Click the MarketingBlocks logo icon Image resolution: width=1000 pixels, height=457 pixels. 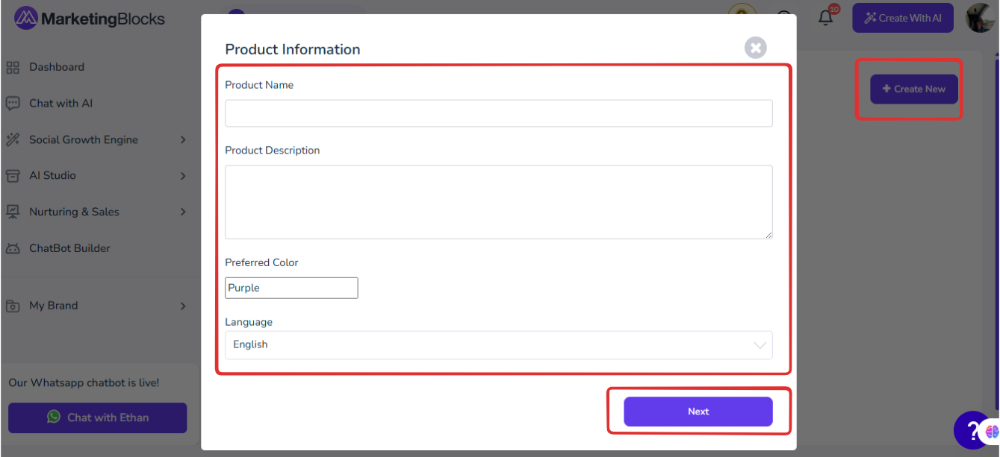(x=26, y=18)
